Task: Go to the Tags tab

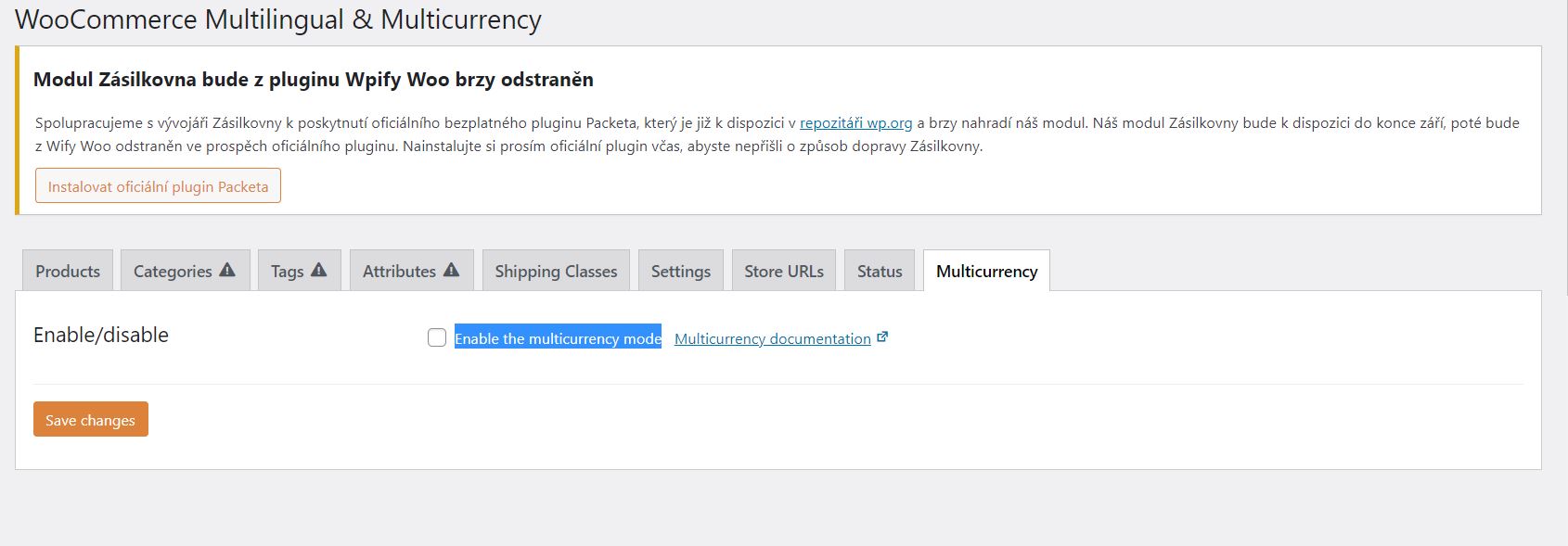Action: pos(299,271)
